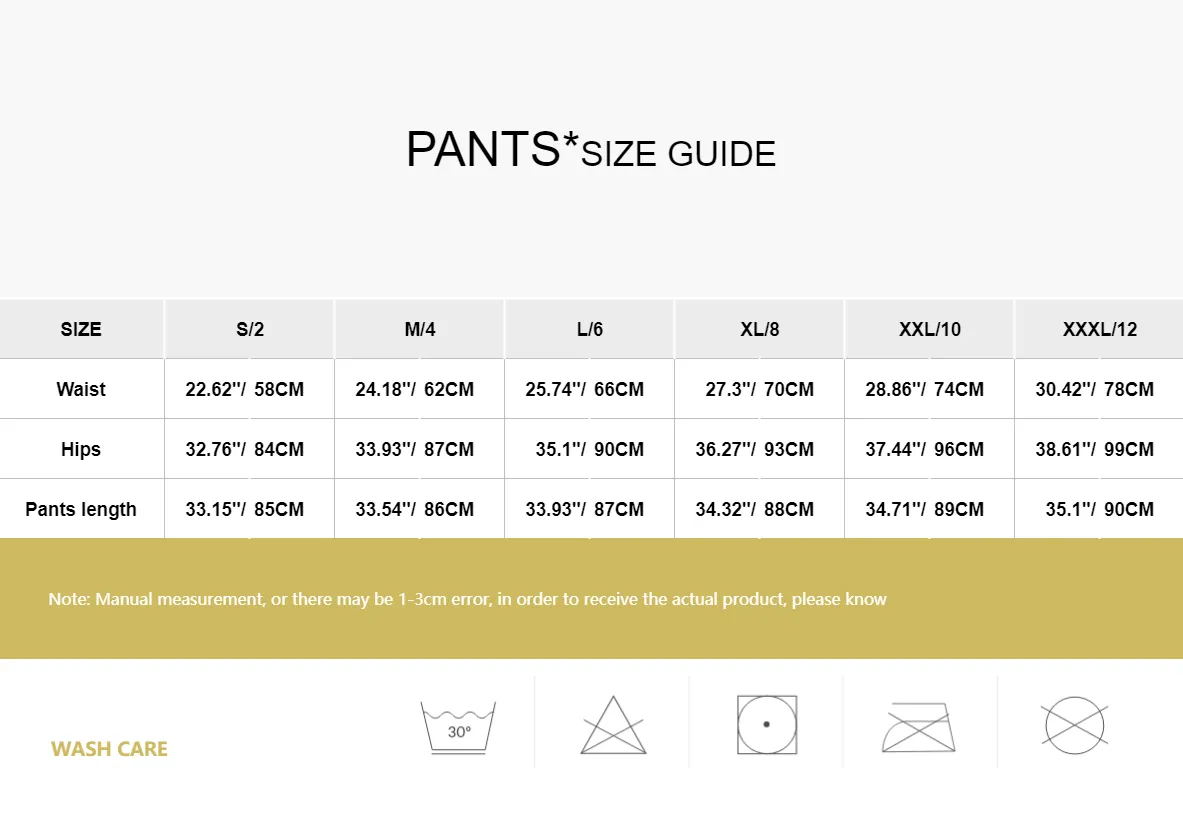
Task: Click the do not dry clean icon
Action: coord(1074,726)
